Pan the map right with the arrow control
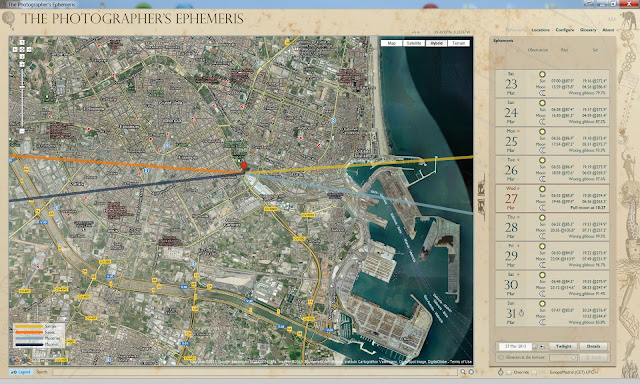The image size is (640, 384). click(x=29, y=49)
